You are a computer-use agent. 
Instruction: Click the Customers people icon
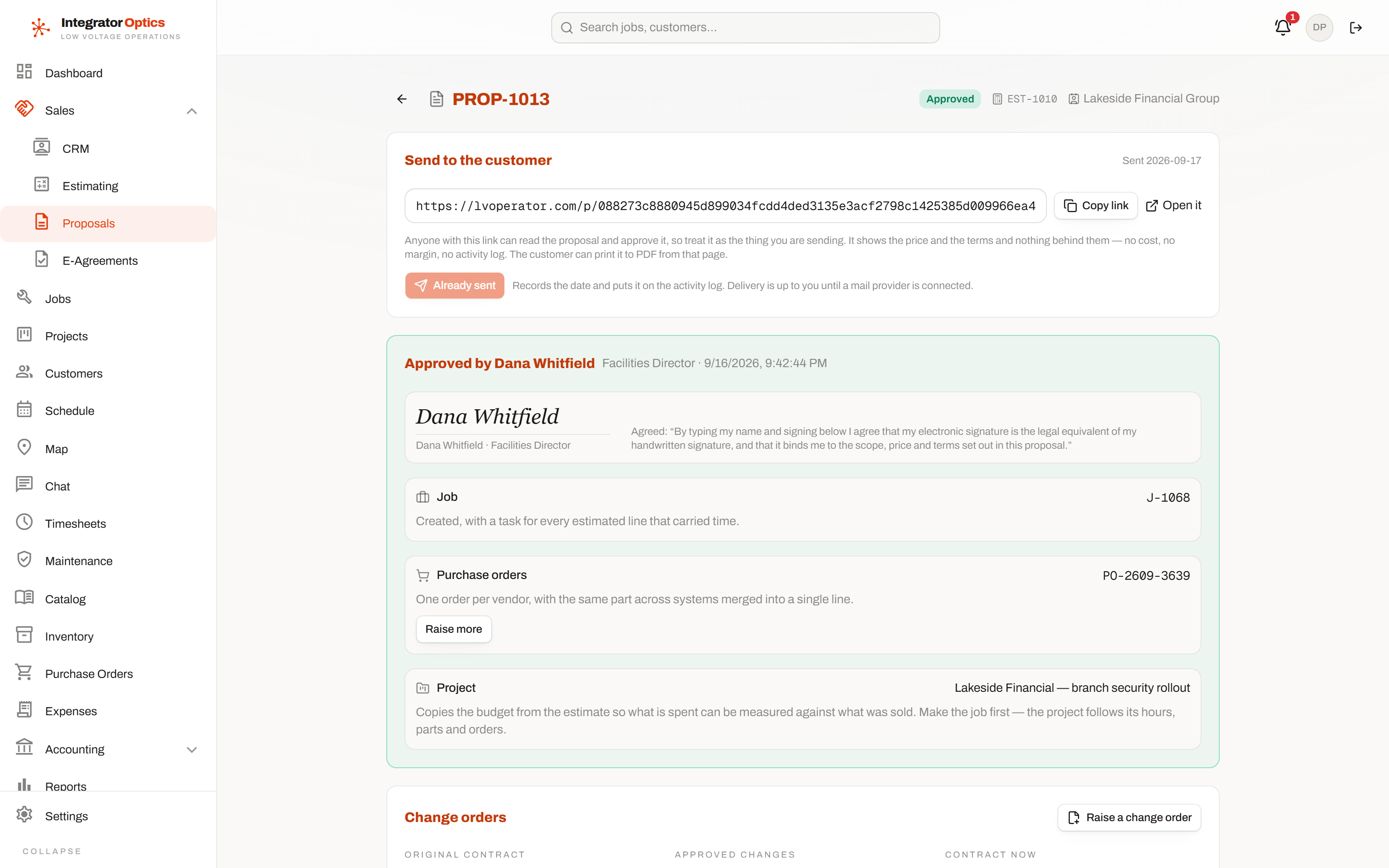24,372
